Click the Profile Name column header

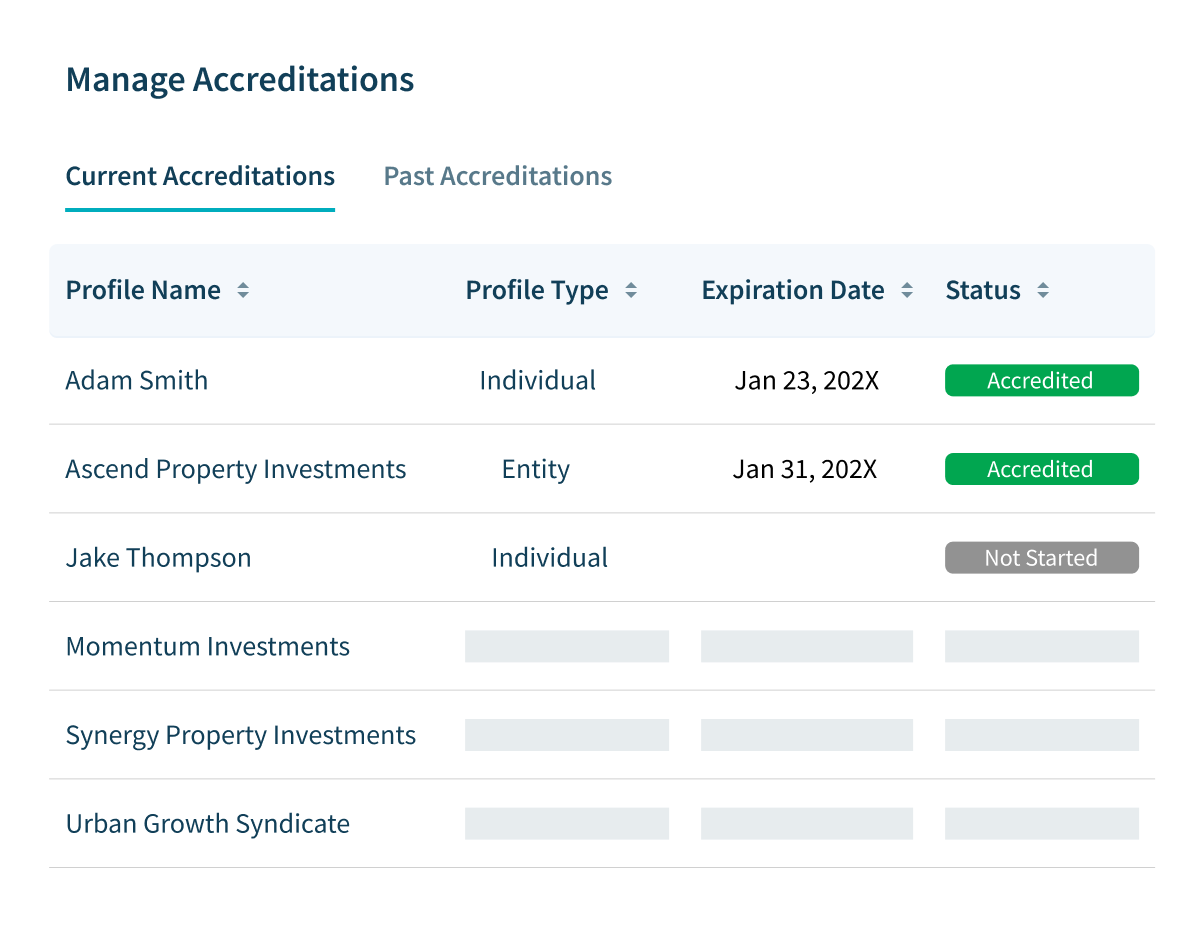tap(143, 290)
